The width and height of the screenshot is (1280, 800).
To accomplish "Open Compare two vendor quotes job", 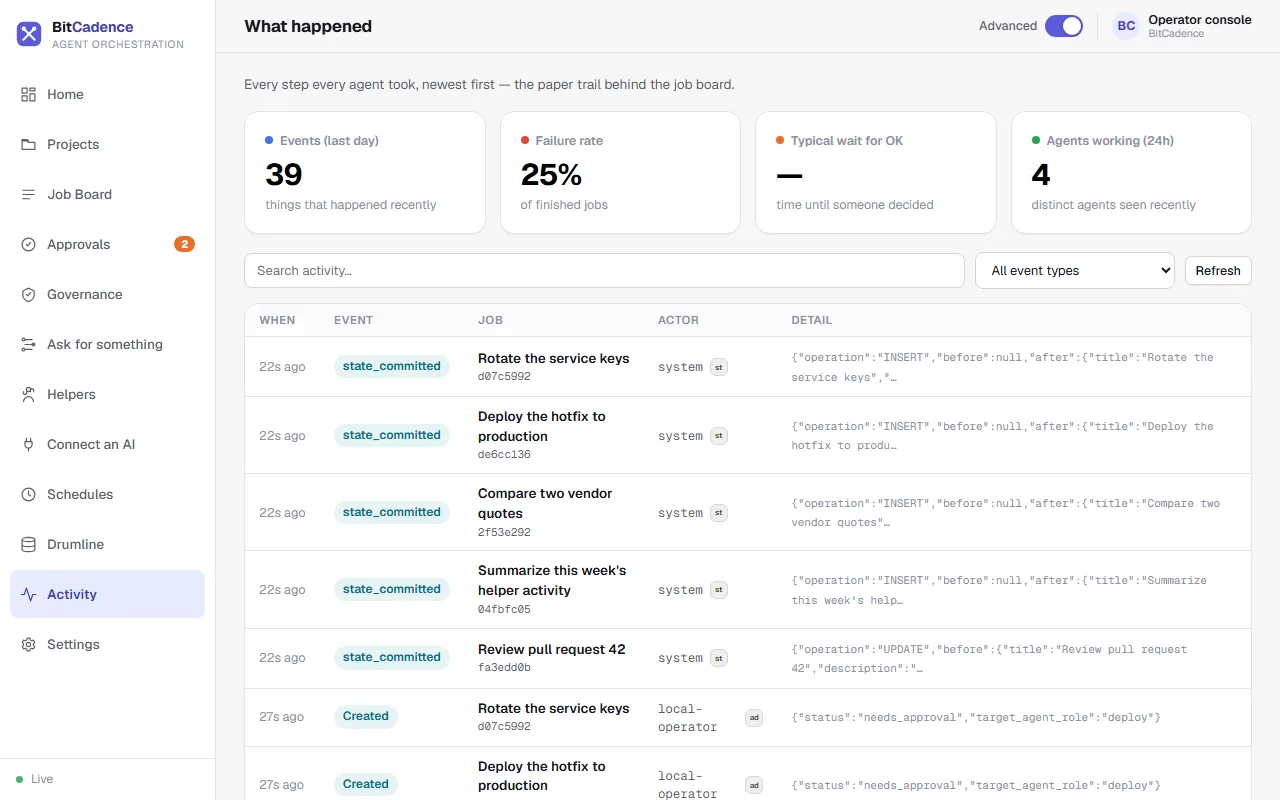I will point(545,503).
